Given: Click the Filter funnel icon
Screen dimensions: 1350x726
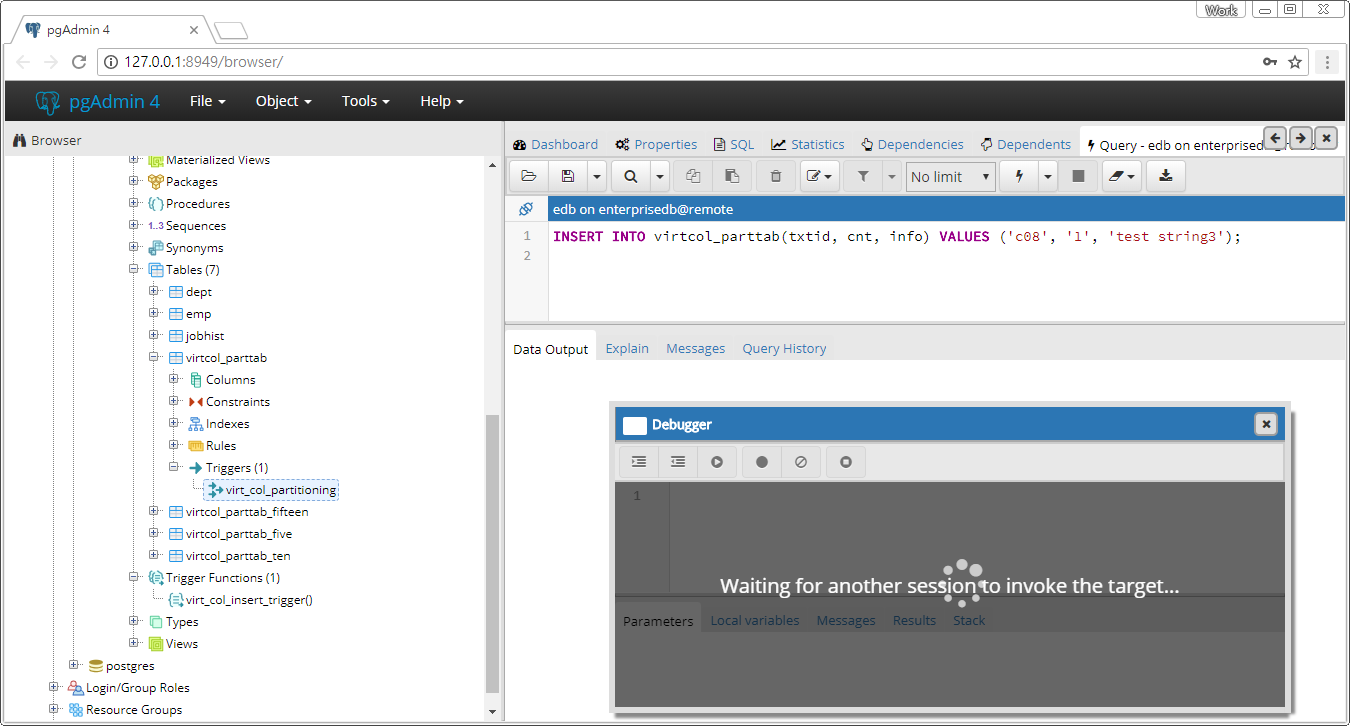Looking at the screenshot, I should pyautogui.click(x=863, y=177).
